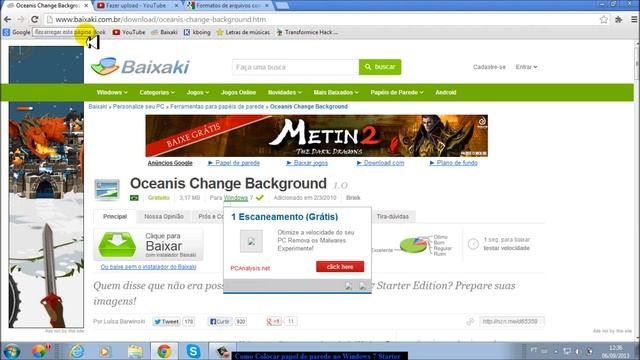
Task: Click the Windows platform link
Action: point(236,198)
